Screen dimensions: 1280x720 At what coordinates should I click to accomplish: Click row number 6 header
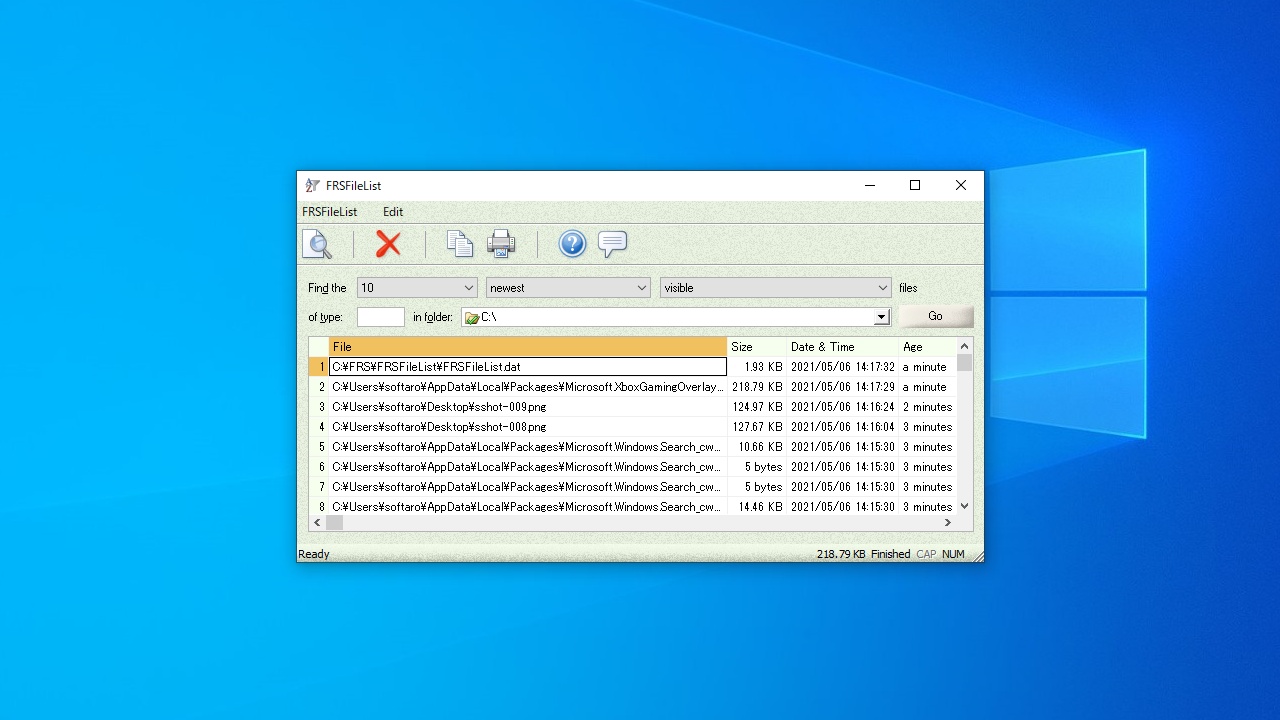319,467
